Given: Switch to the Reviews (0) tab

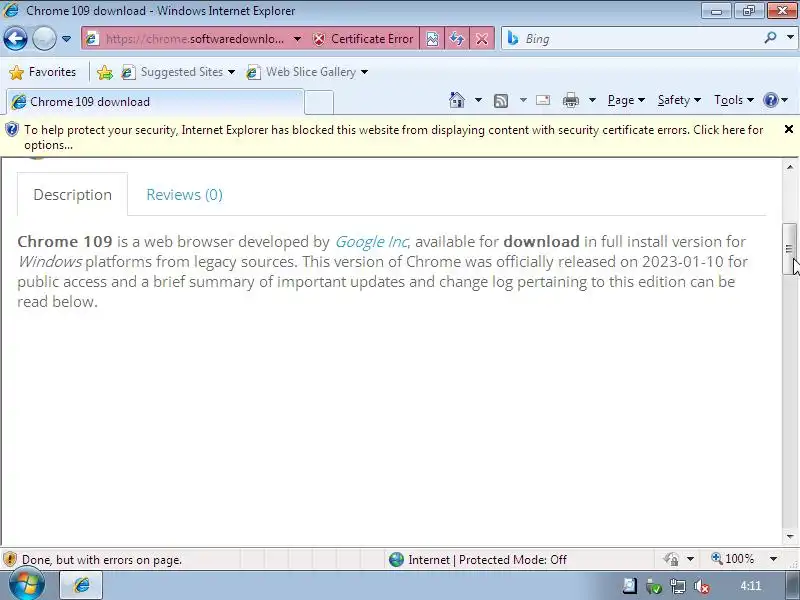Looking at the screenshot, I should coord(184,194).
